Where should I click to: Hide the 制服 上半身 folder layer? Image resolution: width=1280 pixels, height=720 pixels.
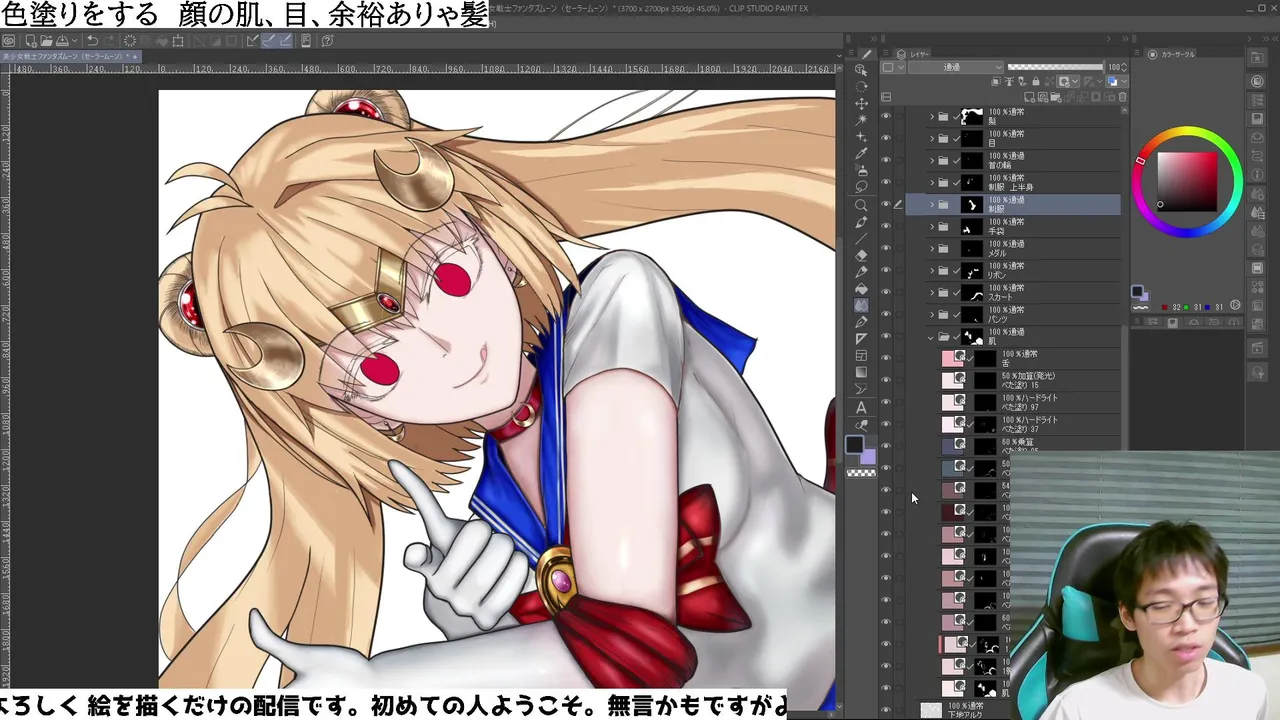[885, 183]
